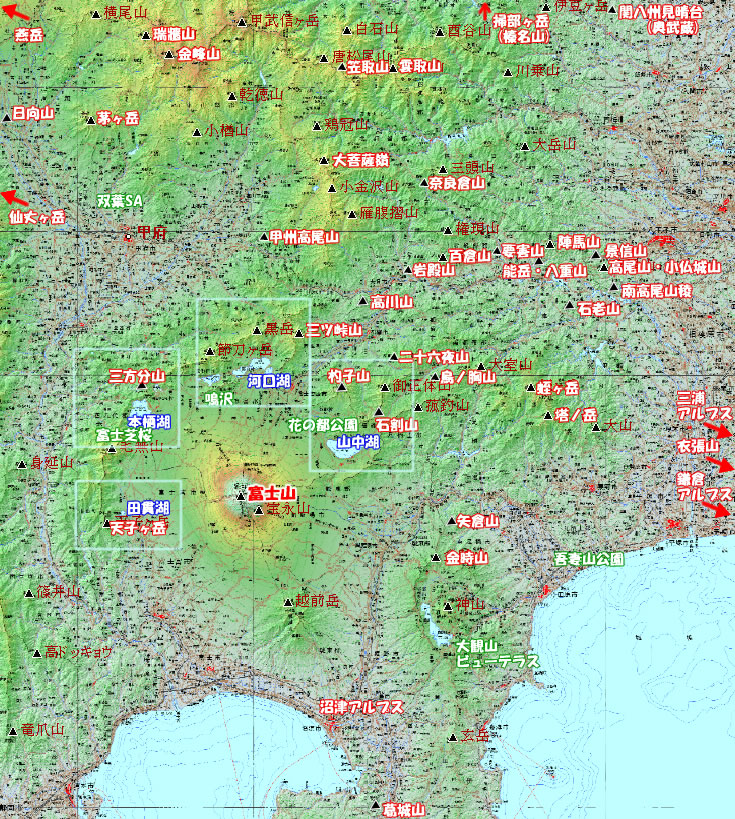The height and width of the screenshot is (819, 735).
Task: Select the blue 田貫湖 lake label
Action: (x=147, y=508)
